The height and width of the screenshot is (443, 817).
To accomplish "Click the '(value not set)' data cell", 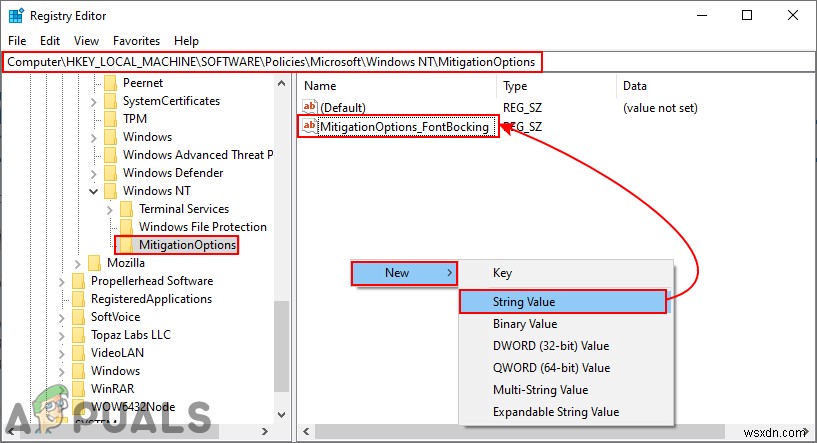I will point(660,108).
